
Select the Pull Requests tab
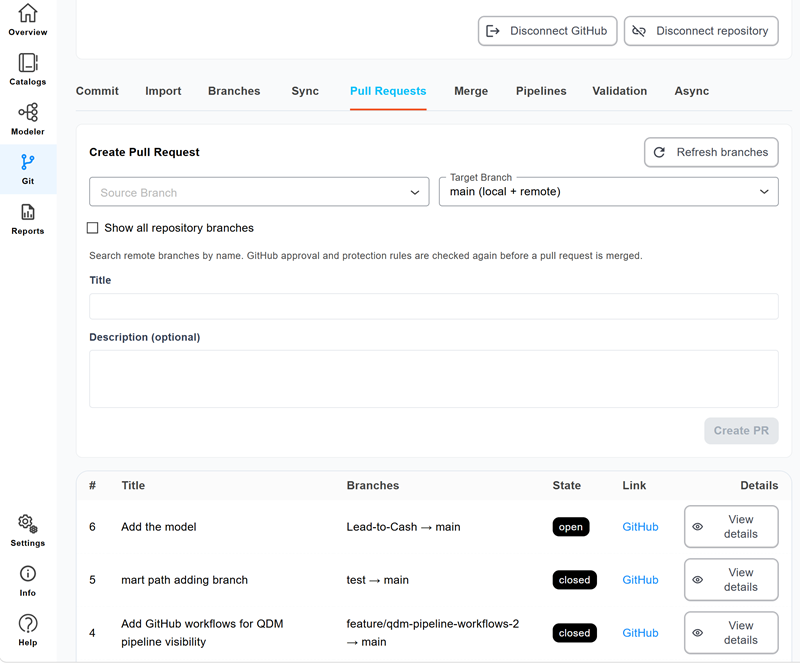click(x=388, y=91)
